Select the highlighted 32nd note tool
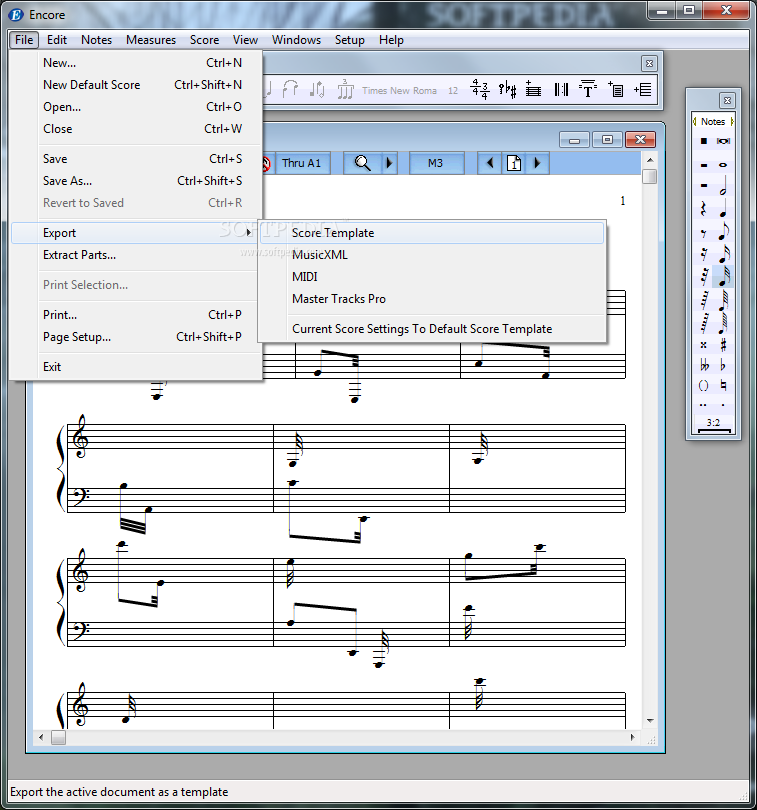Viewport: 757px width, 810px height. (723, 276)
